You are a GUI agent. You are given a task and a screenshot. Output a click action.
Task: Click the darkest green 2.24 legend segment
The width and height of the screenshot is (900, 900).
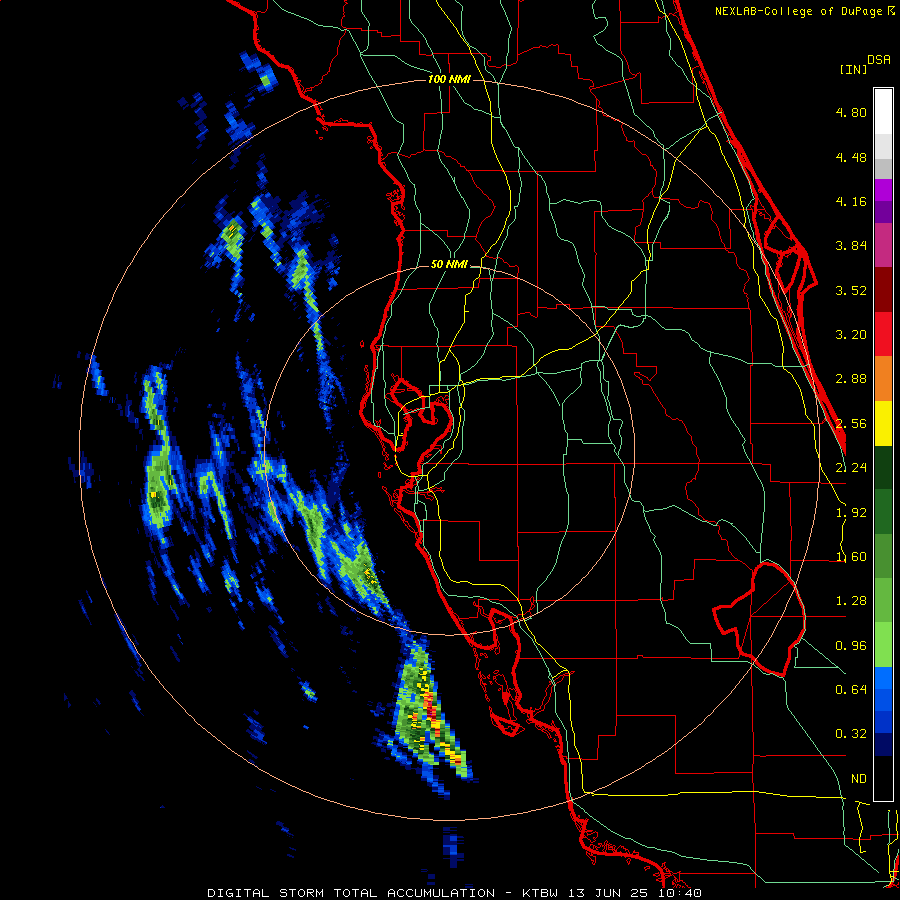click(x=883, y=467)
